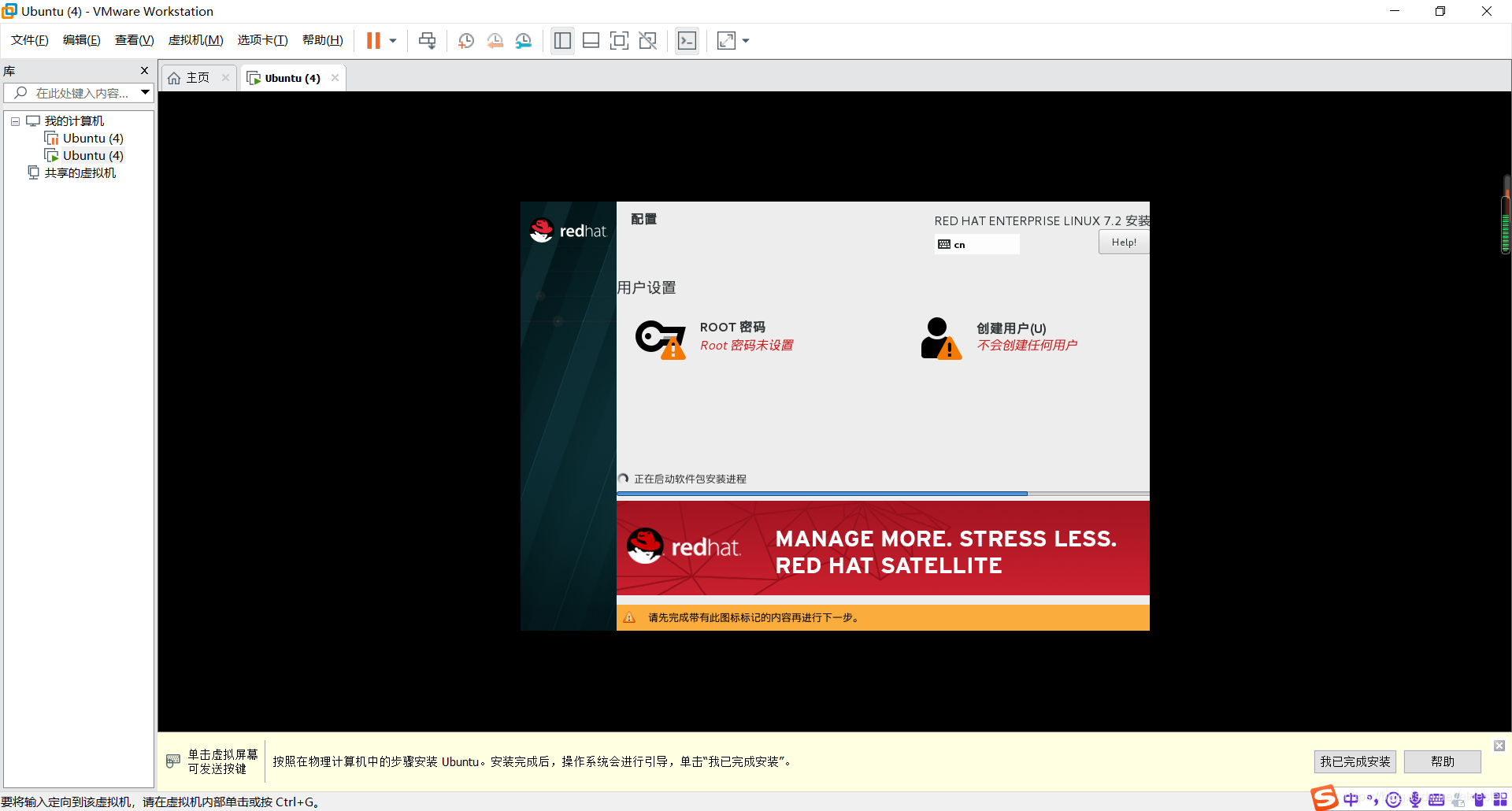Click the Sogou S input method logo
This screenshot has width=1512, height=811.
[x=1325, y=798]
